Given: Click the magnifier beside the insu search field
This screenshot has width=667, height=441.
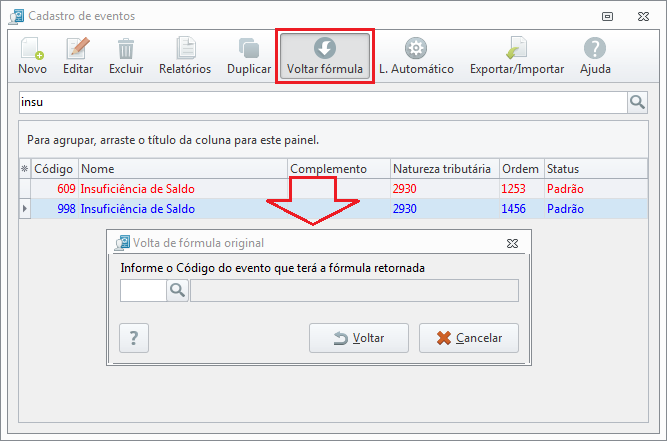Looking at the screenshot, I should (637, 102).
